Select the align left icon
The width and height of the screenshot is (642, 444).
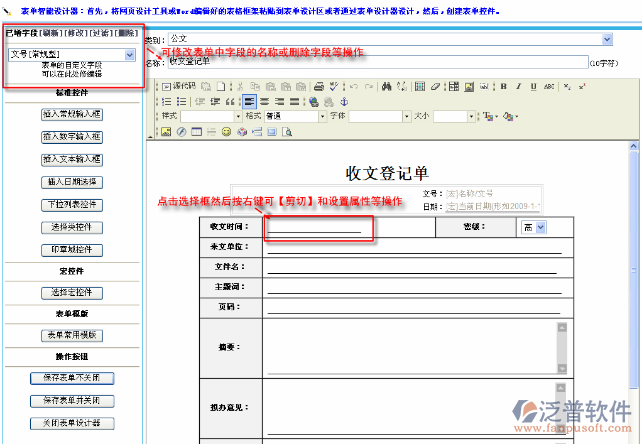pos(249,101)
